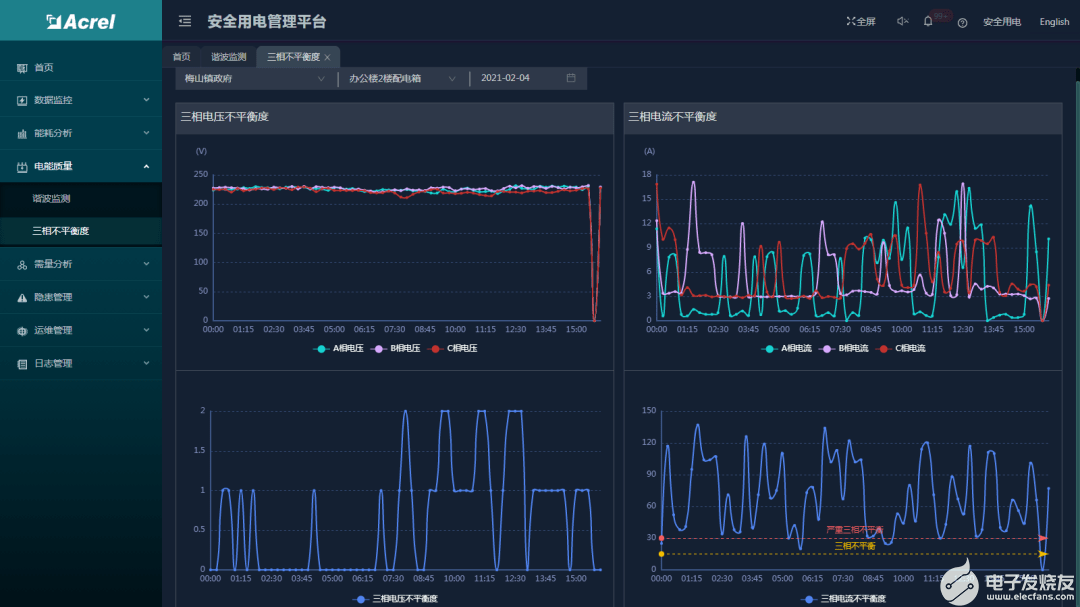Viewport: 1080px width, 607px height.
Task: Open the help question mark icon
Action: pos(962,23)
